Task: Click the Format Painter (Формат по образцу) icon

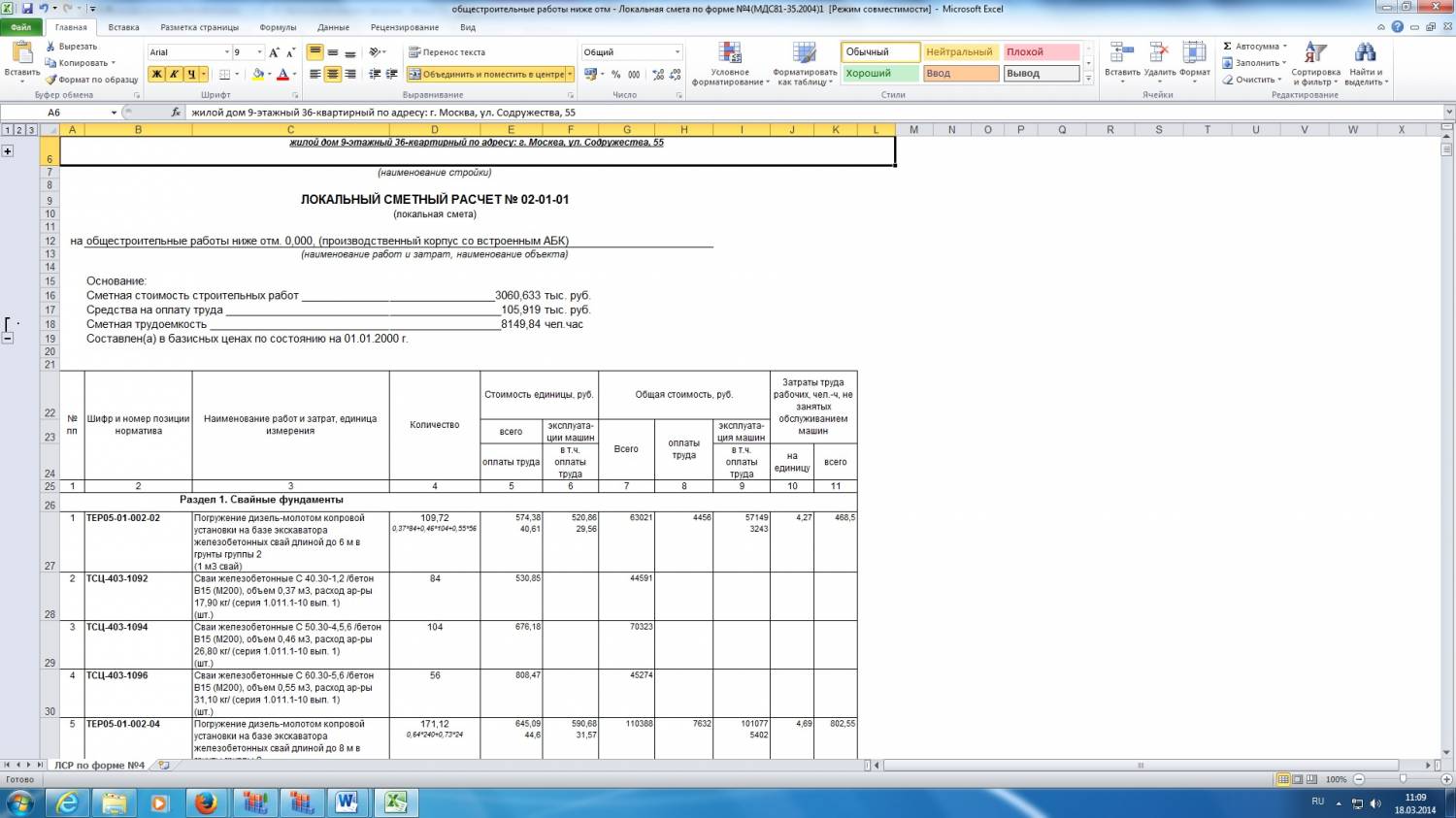Action: [51, 80]
